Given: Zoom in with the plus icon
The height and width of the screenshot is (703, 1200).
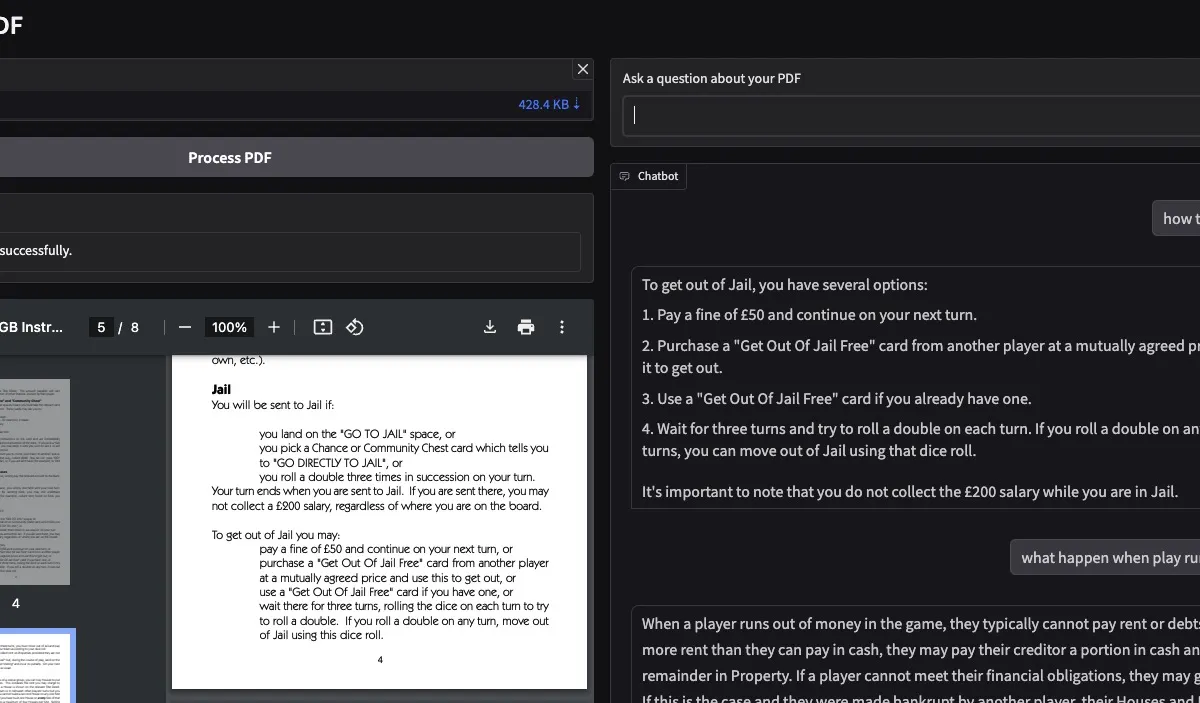Looking at the screenshot, I should point(274,327).
